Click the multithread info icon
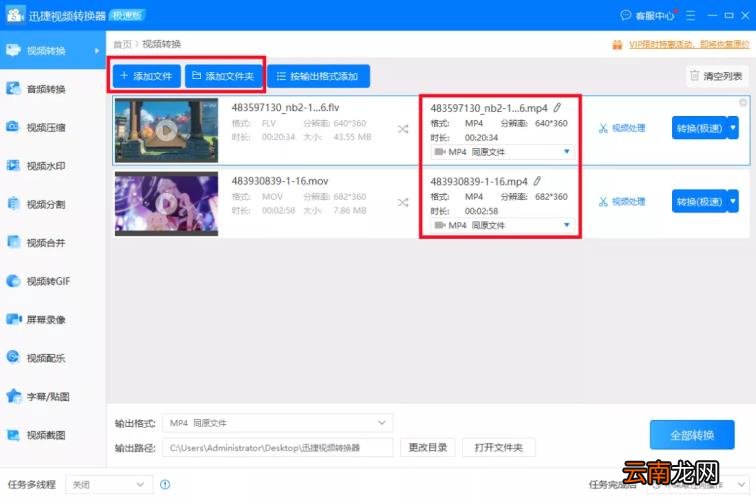Viewport: 756px width, 501px height. coord(165,485)
